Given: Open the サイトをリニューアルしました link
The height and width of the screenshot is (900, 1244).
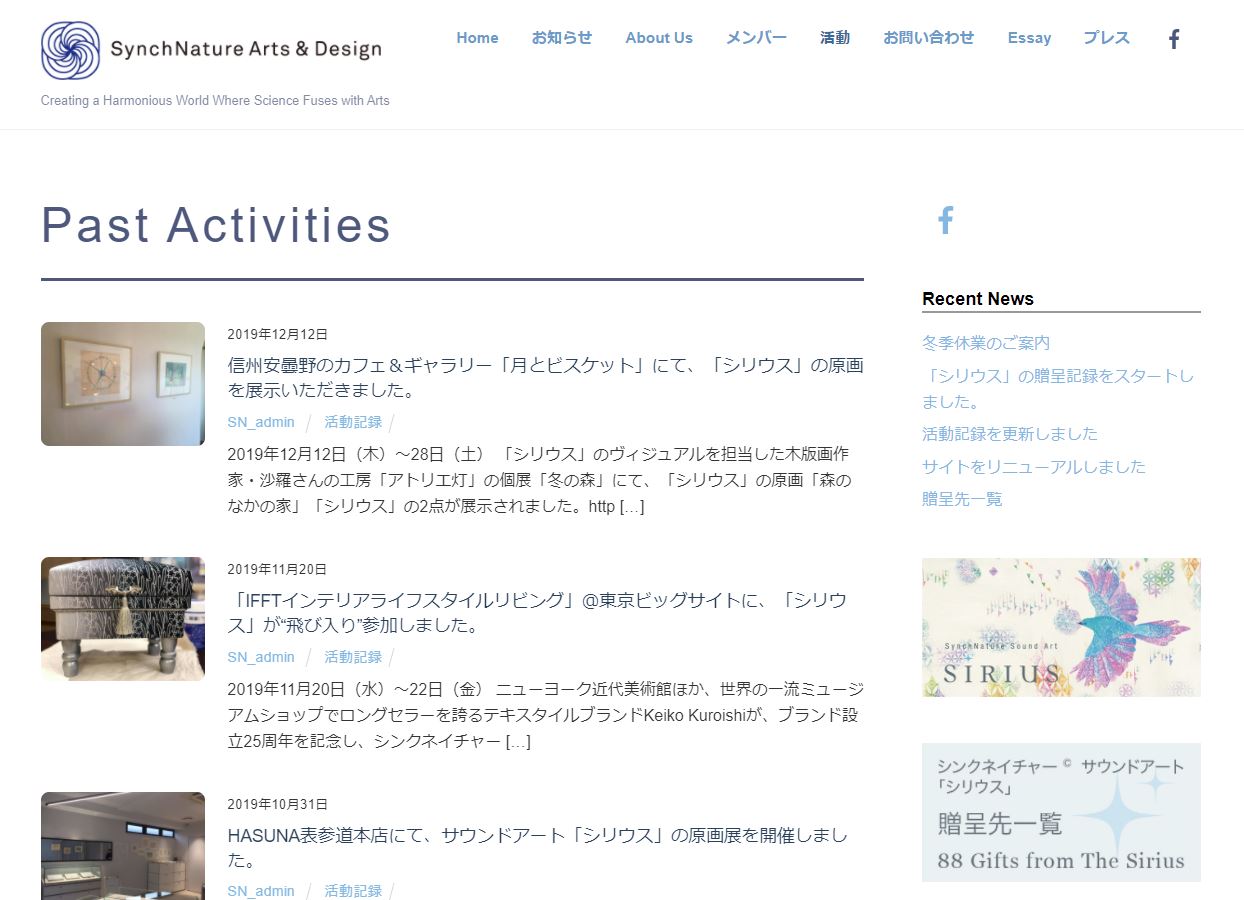Looking at the screenshot, I should 1033,467.
